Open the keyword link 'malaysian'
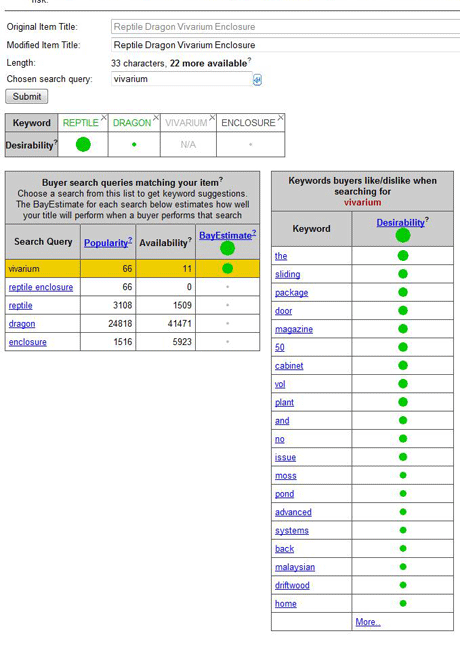Screen dimensions: 460x646 tap(295, 567)
